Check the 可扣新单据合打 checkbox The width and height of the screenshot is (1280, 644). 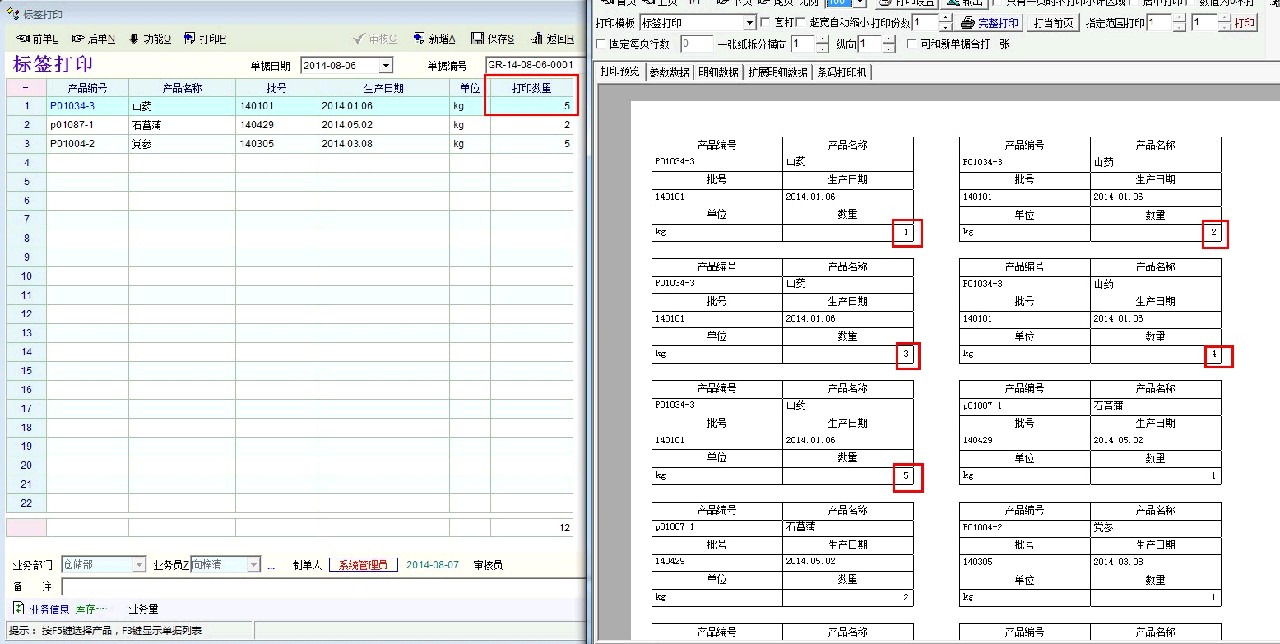coord(911,44)
